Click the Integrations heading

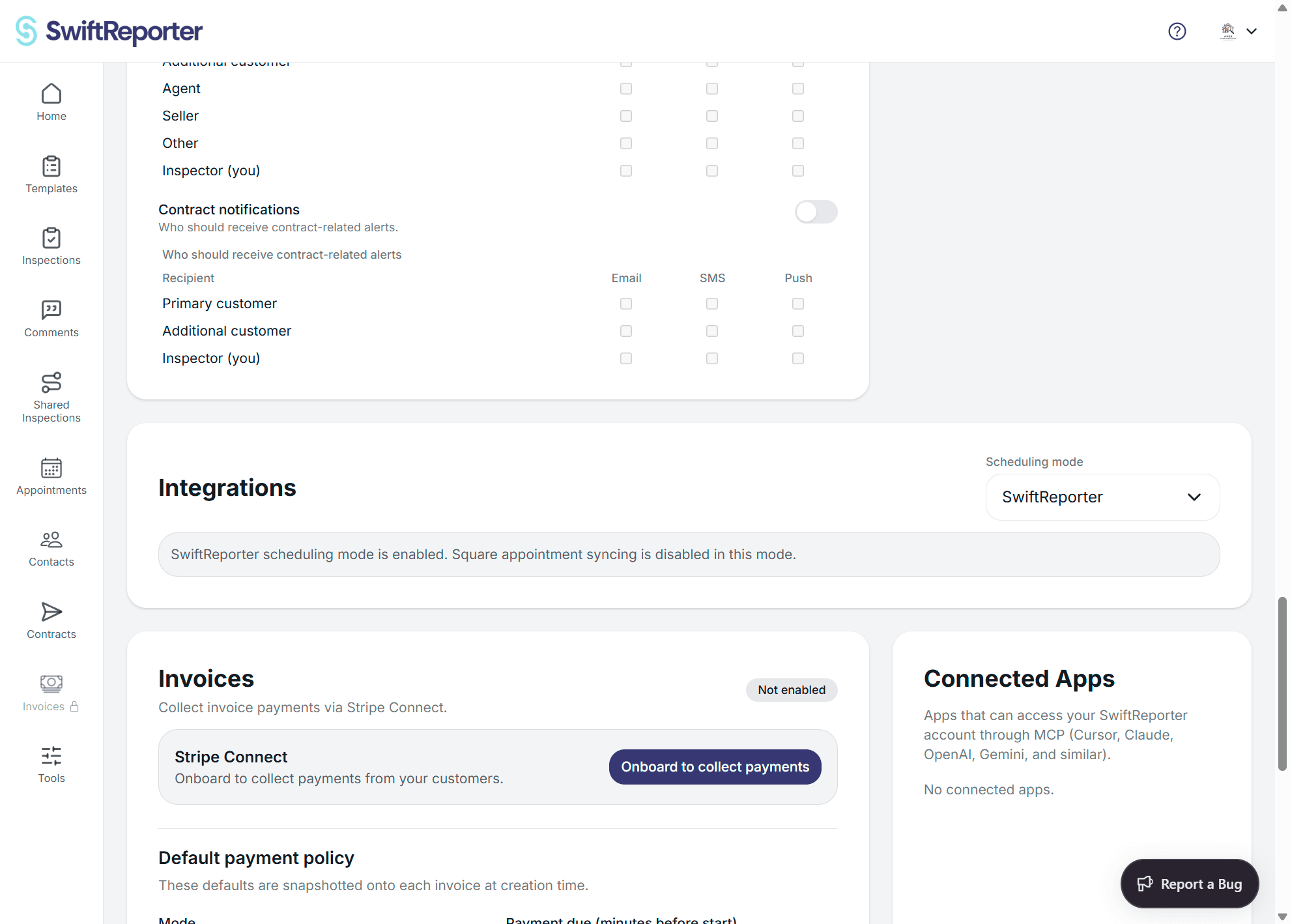(x=227, y=488)
